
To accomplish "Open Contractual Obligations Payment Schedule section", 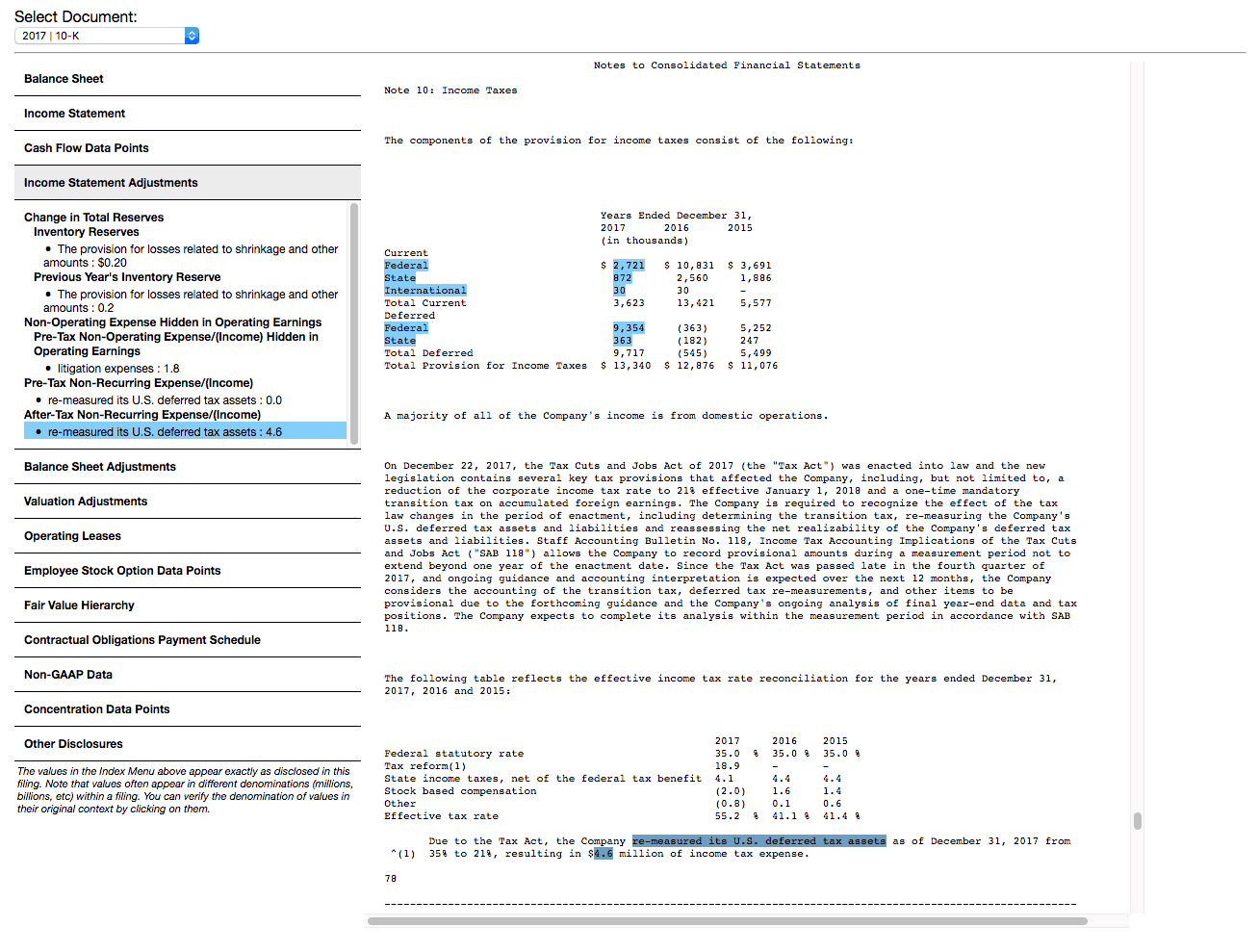I will (x=188, y=640).
